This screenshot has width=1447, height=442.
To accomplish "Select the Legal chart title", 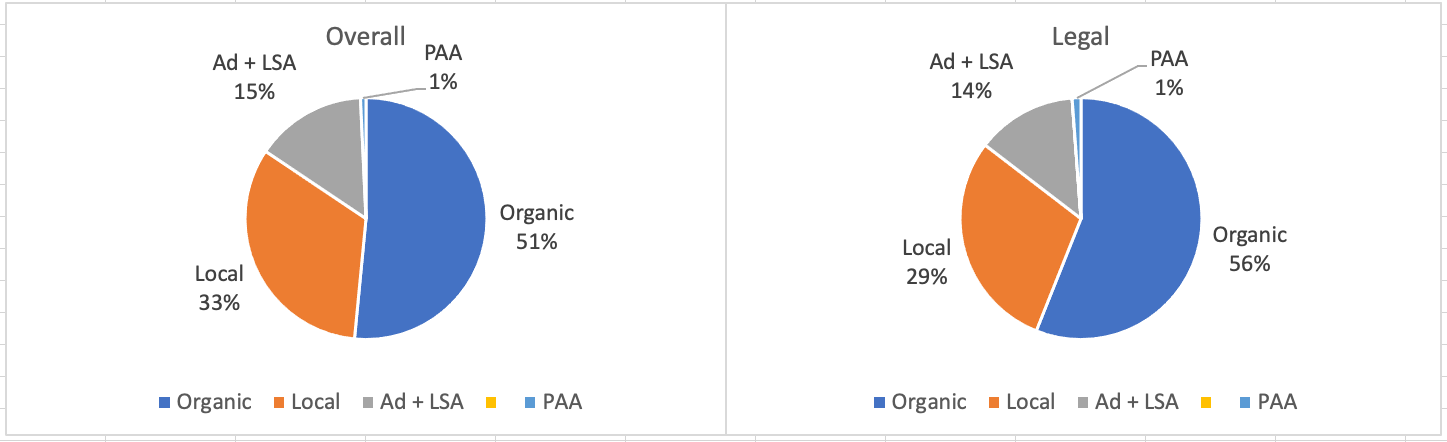I will point(1081,38).
